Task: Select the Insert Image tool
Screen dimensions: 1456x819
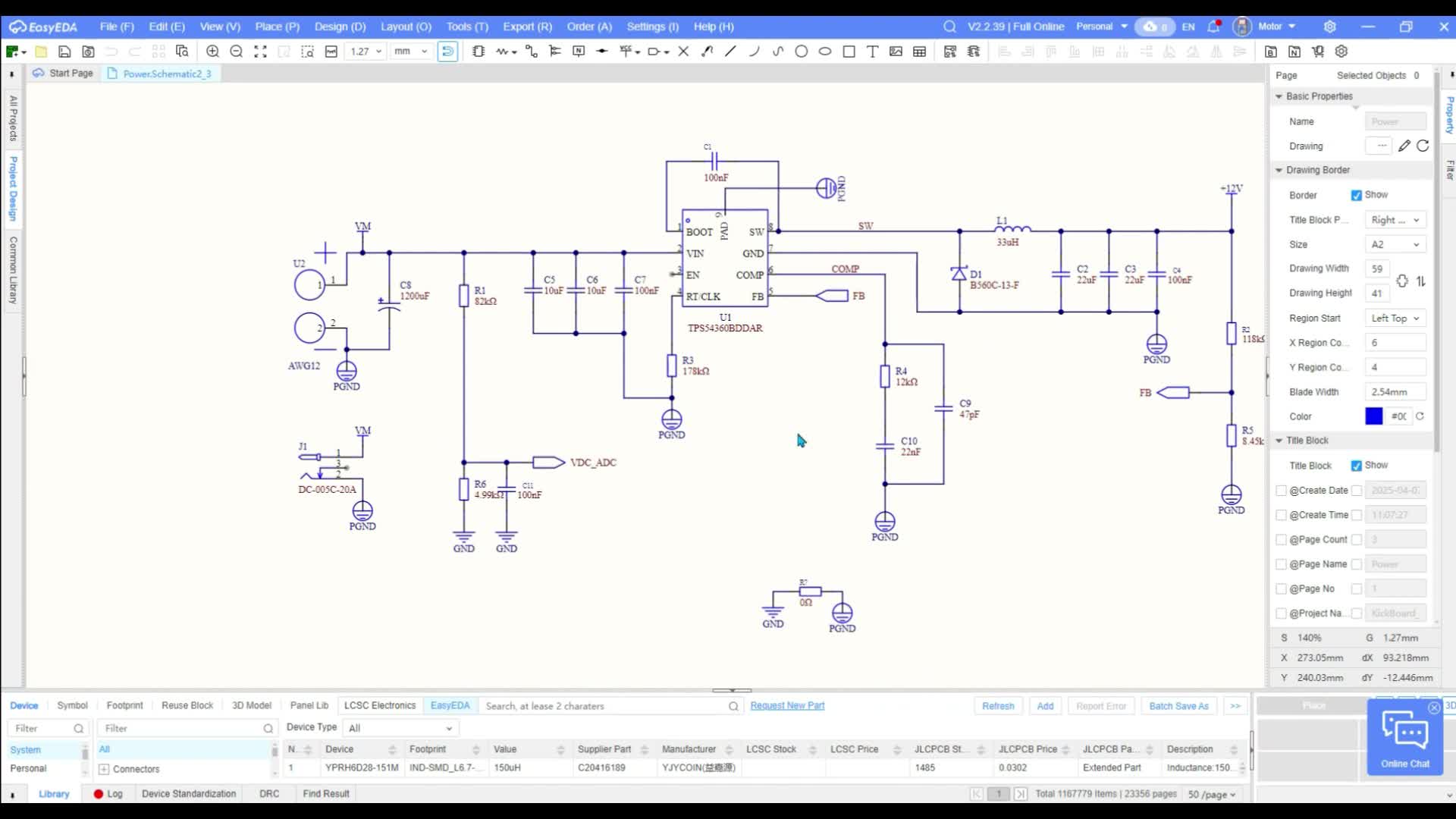Action: coord(896,52)
